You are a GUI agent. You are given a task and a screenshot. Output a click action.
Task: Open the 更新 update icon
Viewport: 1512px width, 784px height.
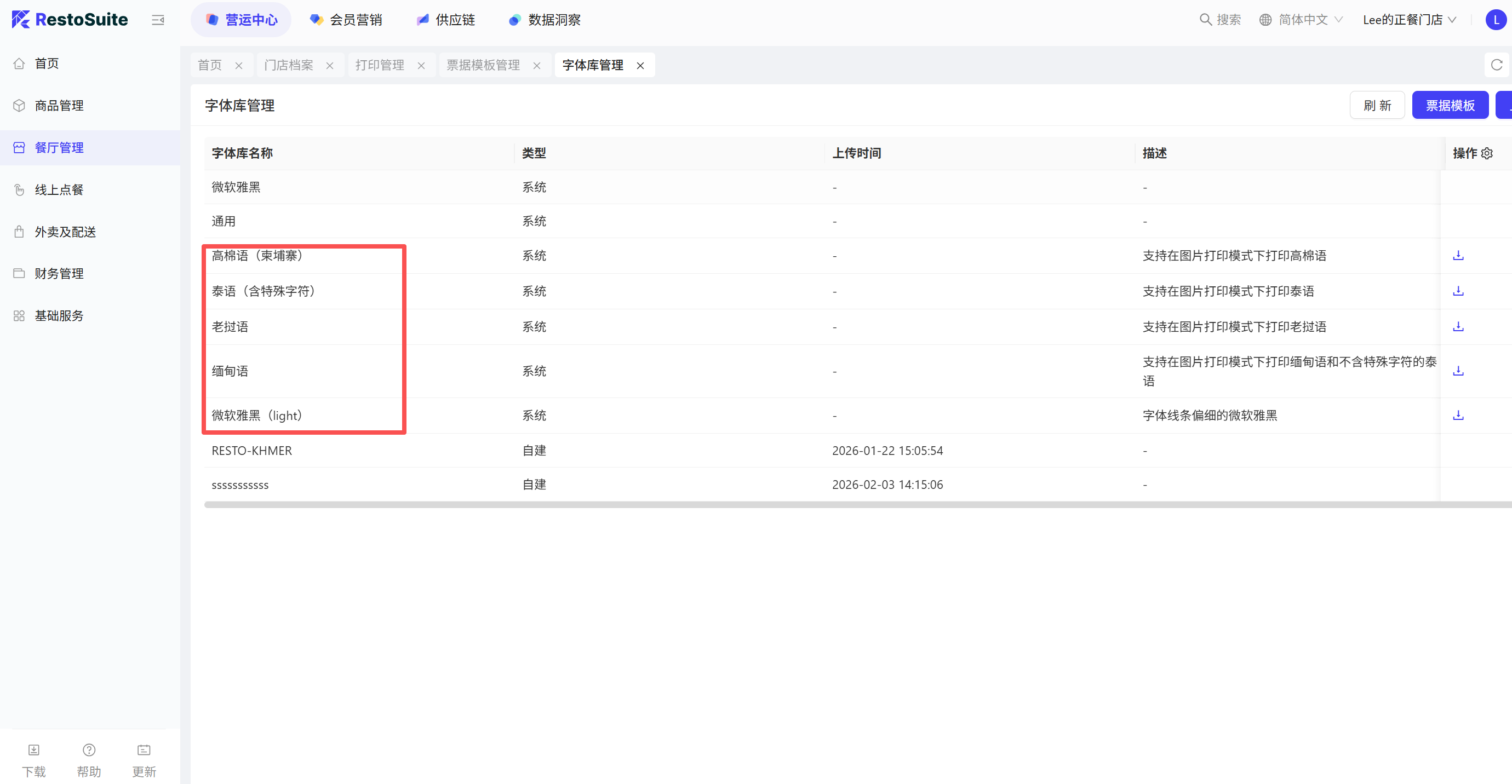(x=144, y=750)
